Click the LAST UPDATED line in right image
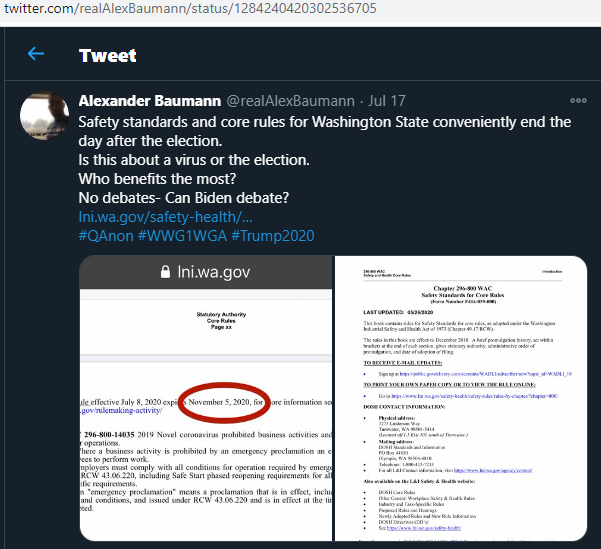 [398, 312]
